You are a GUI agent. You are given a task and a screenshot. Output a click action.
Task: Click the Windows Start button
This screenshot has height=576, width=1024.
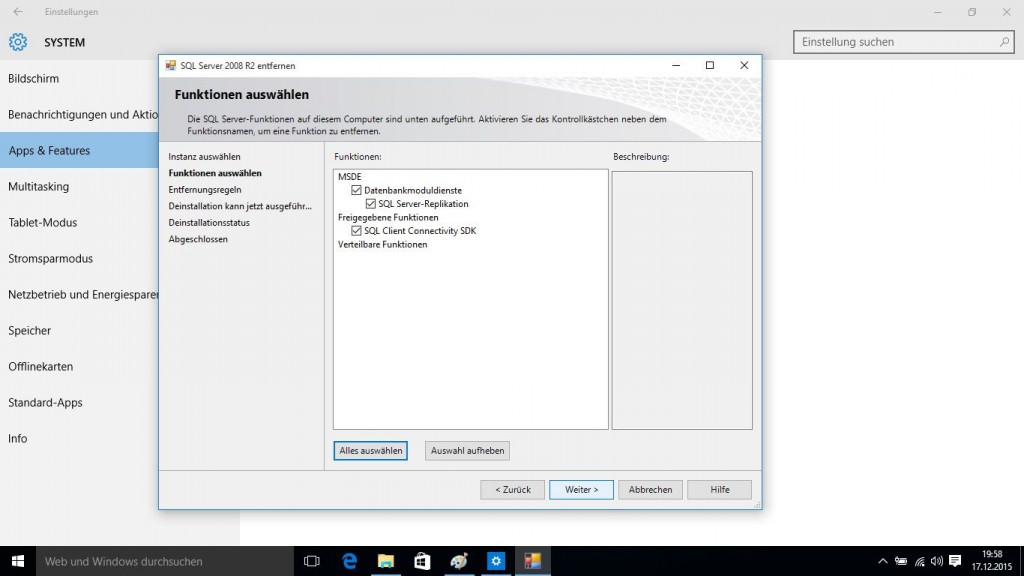tap(18, 561)
